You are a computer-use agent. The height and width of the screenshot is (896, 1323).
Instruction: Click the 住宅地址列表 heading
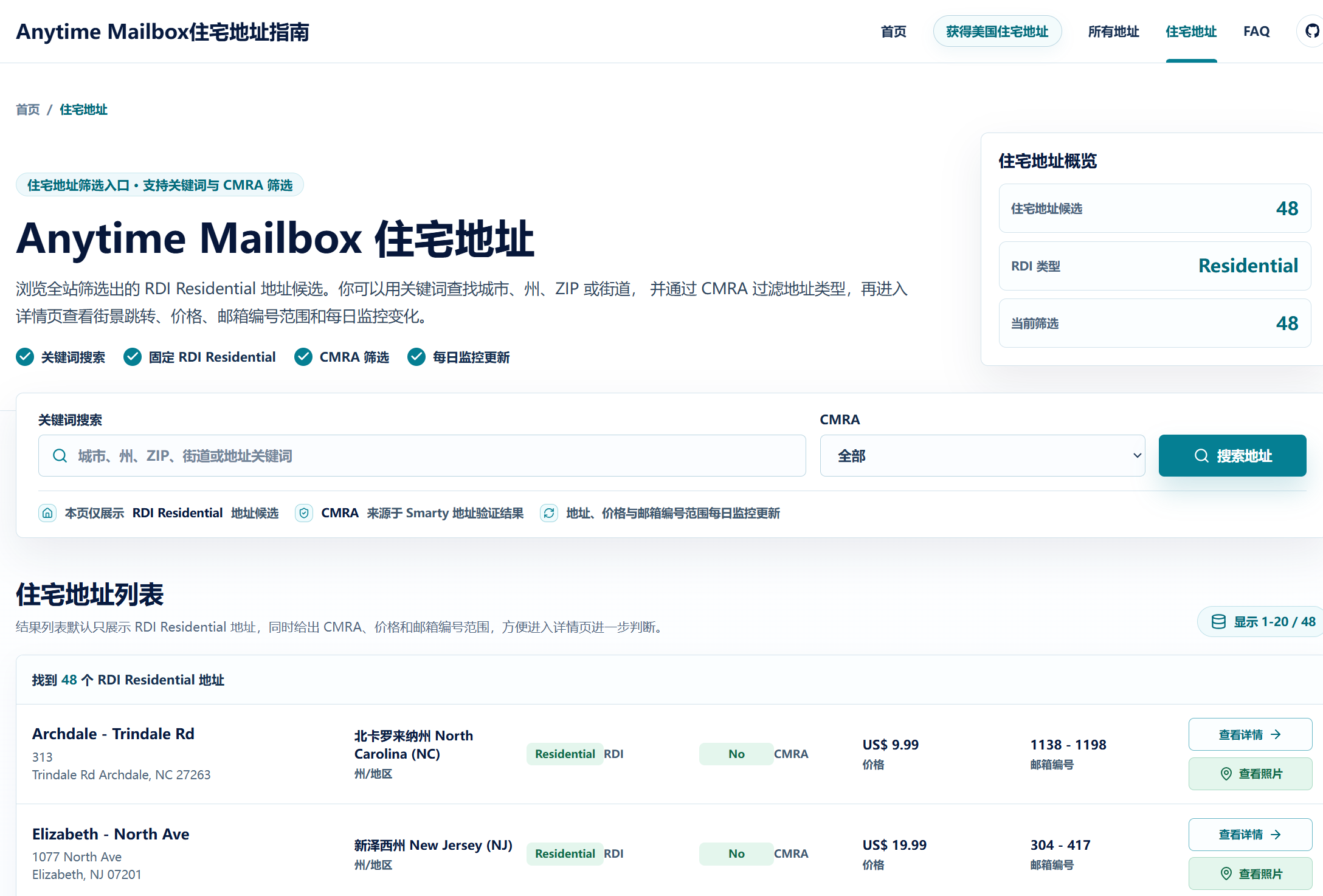90,594
